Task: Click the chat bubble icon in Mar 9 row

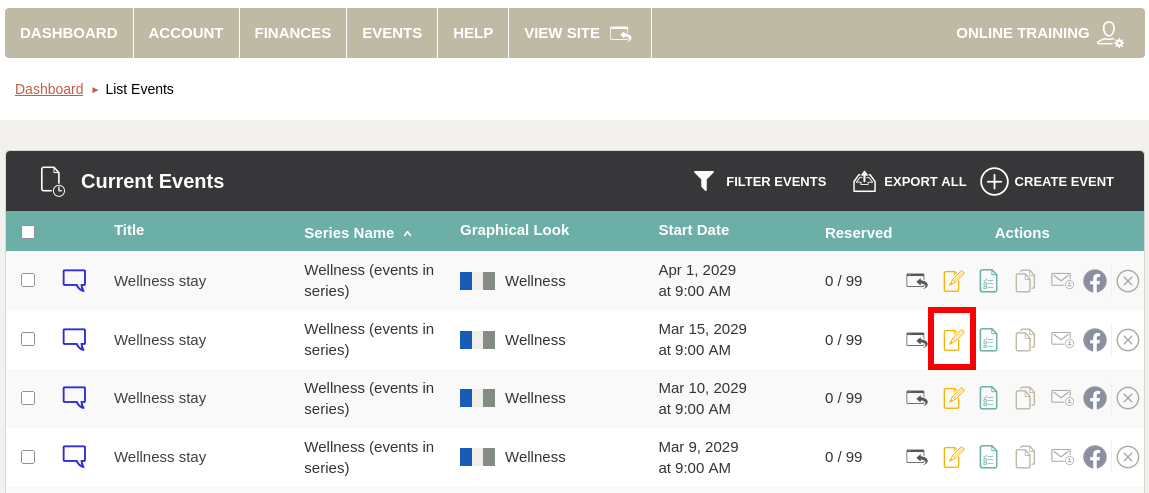Action: [x=74, y=456]
